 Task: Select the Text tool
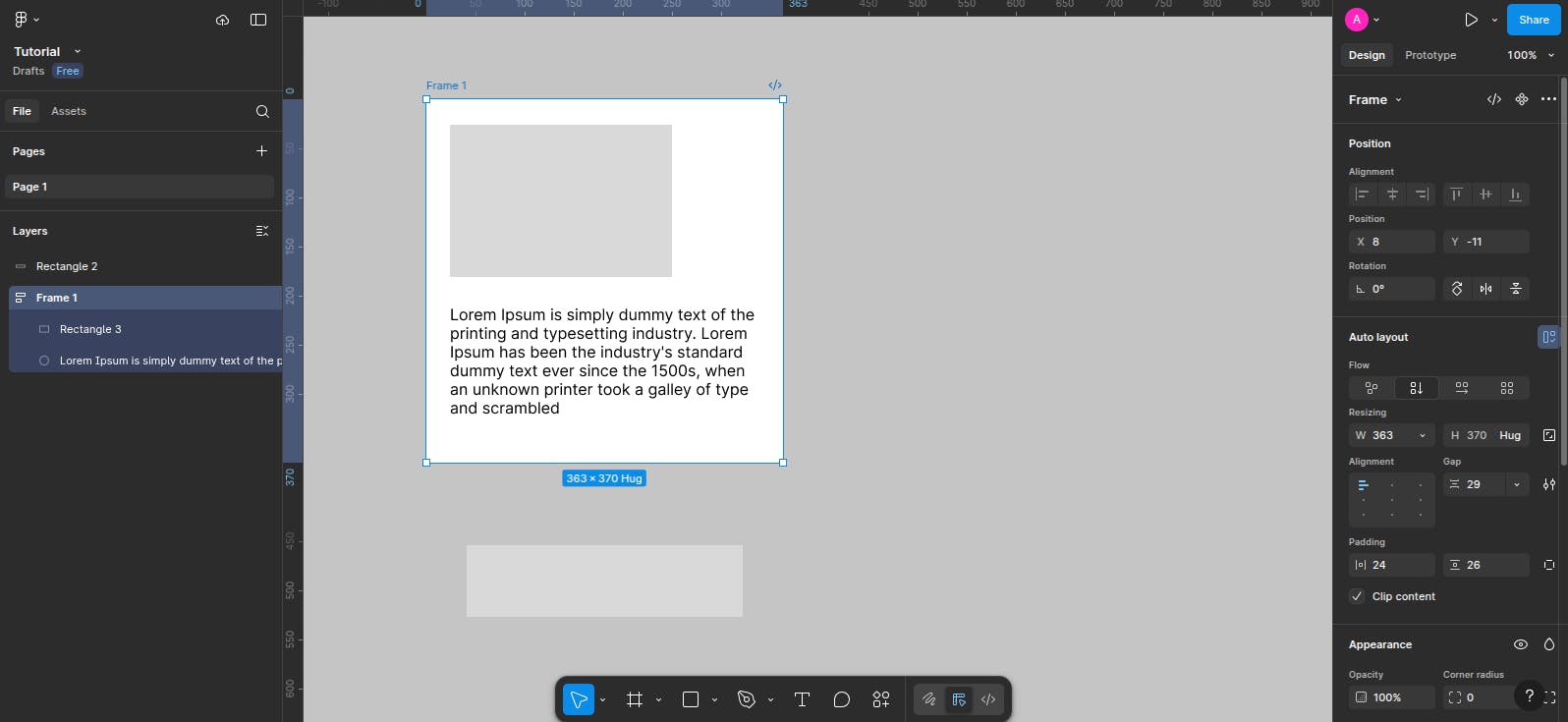click(x=802, y=699)
